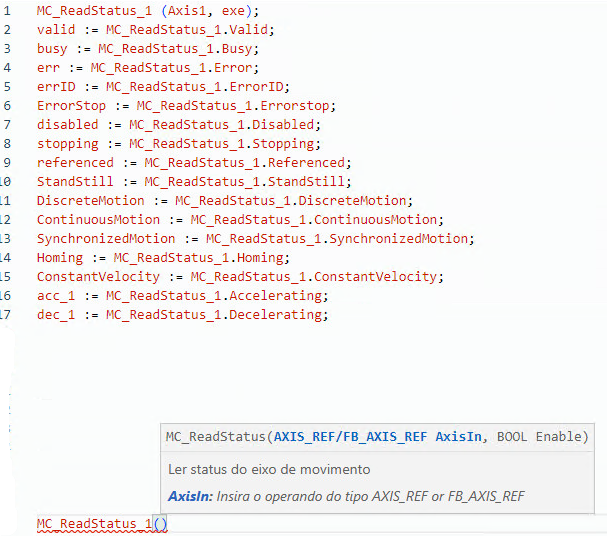Click the Axis1 argument in line 1
Screen dimensions: 607x536
186,11
